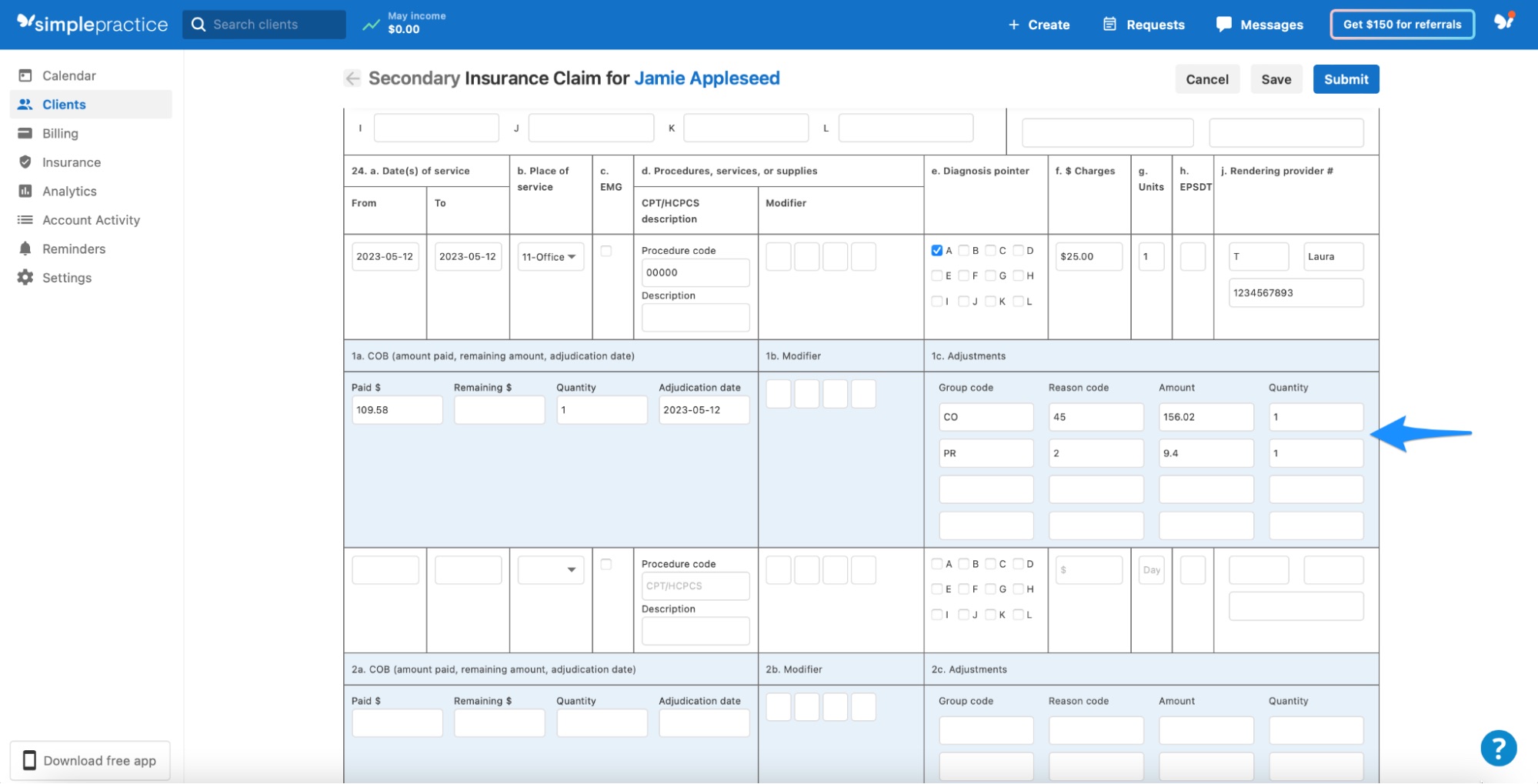Submit the secondary insurance claim
The image size is (1538, 784).
(1346, 78)
